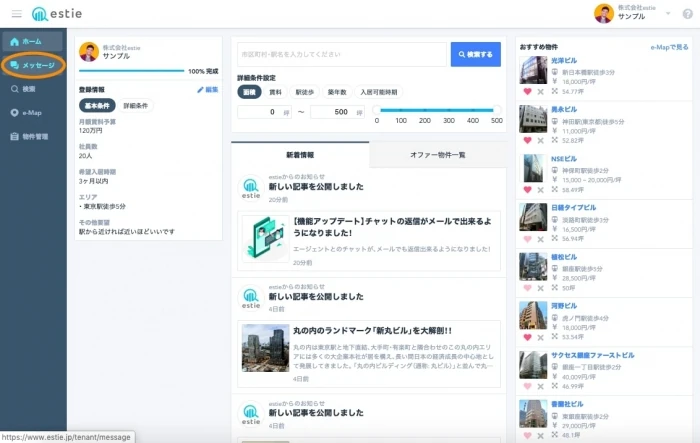Click the 検索する search button

475,53
